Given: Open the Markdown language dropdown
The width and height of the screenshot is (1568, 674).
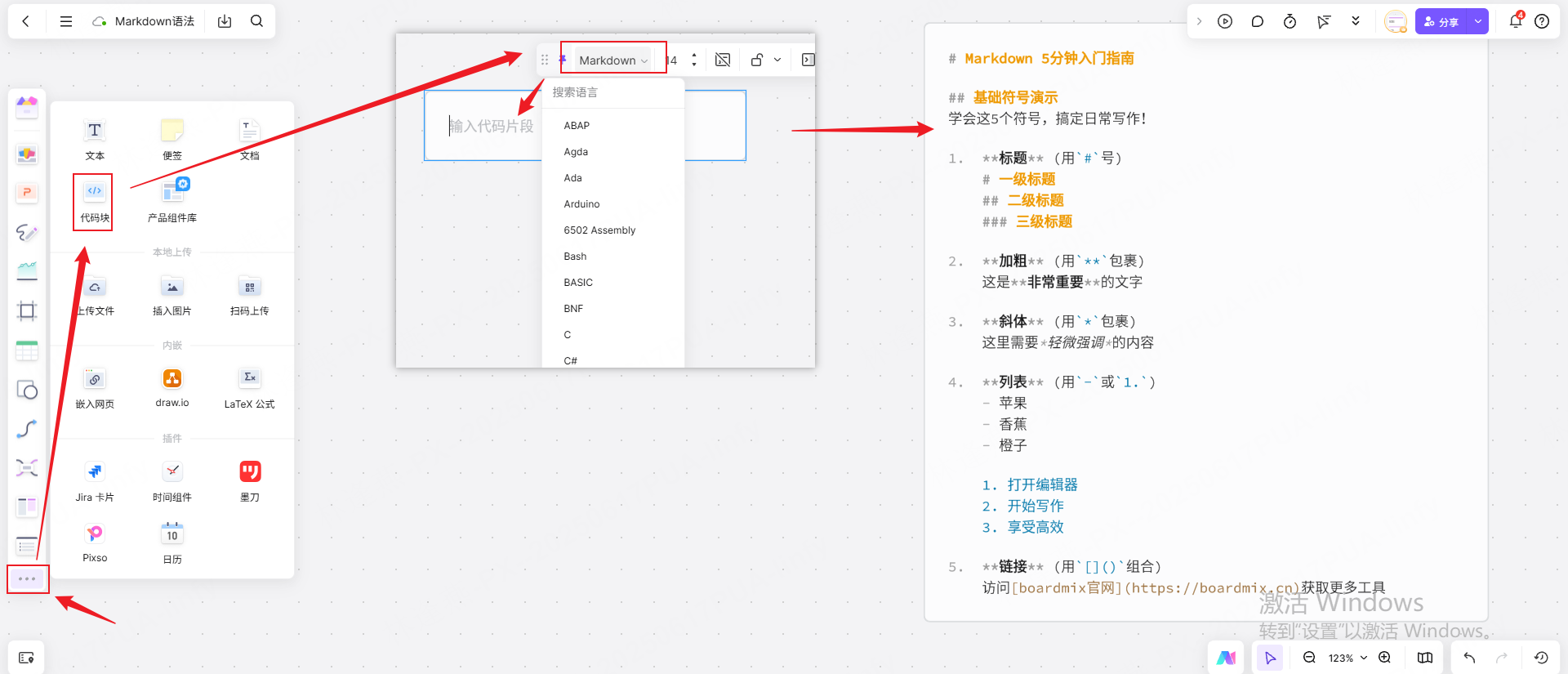Looking at the screenshot, I should [x=613, y=60].
